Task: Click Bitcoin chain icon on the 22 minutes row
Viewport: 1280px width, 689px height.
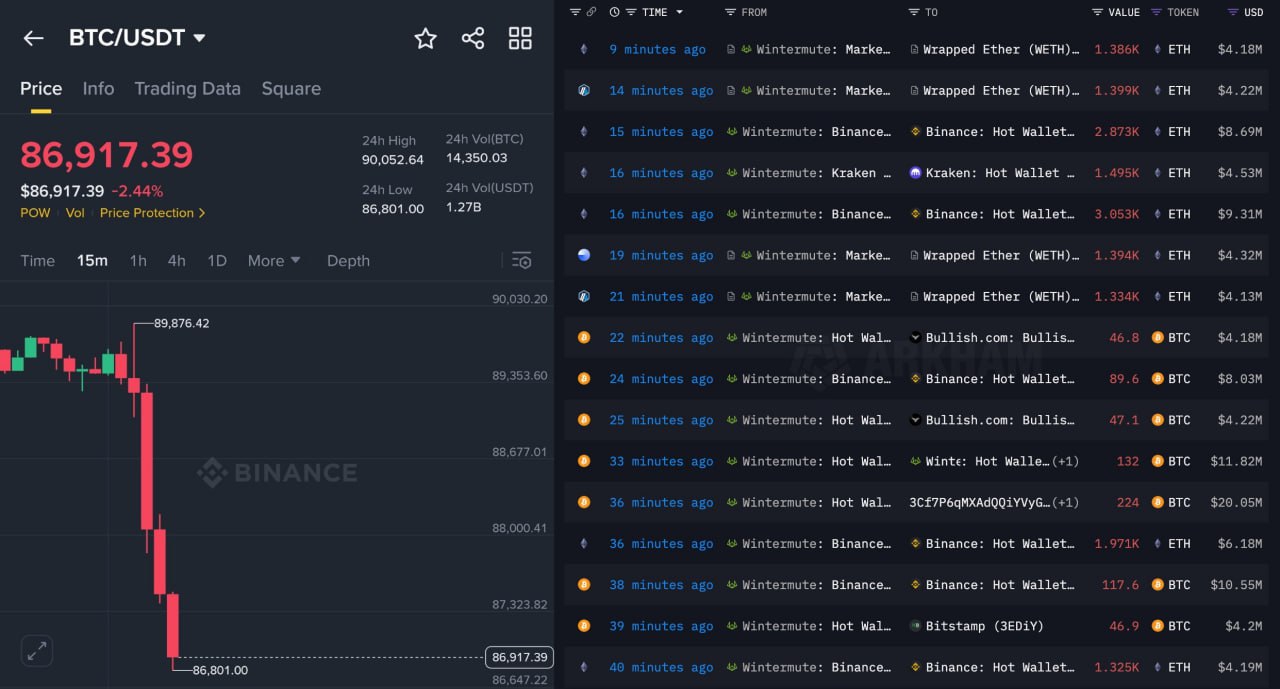Action: (x=584, y=337)
